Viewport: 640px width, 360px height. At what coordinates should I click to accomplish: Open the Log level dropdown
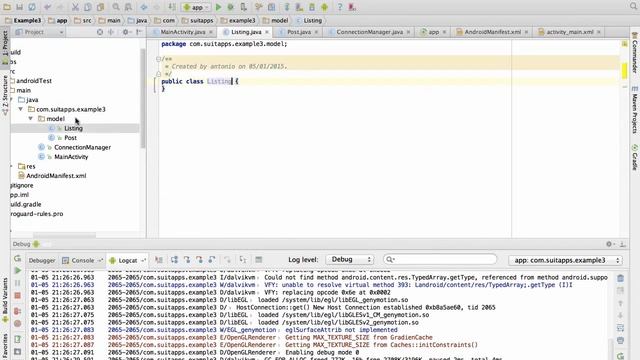[x=349, y=260]
